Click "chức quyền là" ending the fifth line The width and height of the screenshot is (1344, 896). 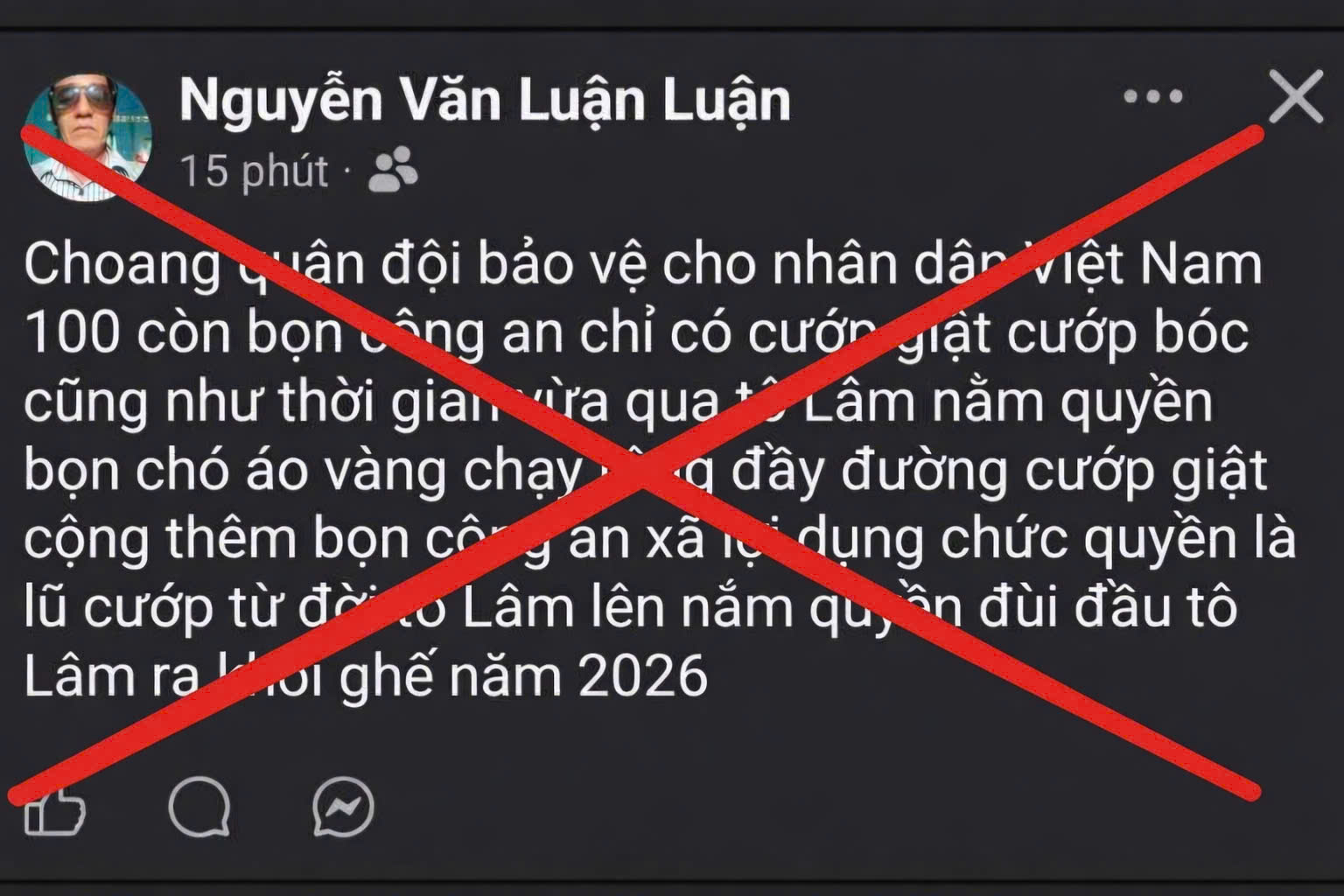1118,540
